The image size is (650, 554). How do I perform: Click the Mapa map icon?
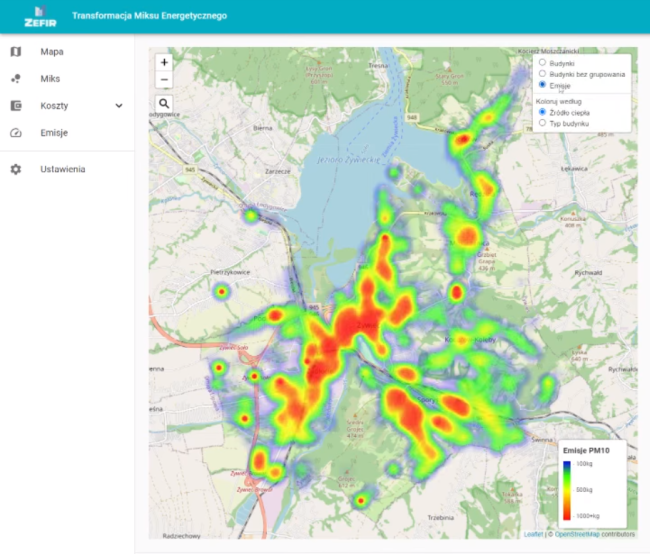point(16,52)
